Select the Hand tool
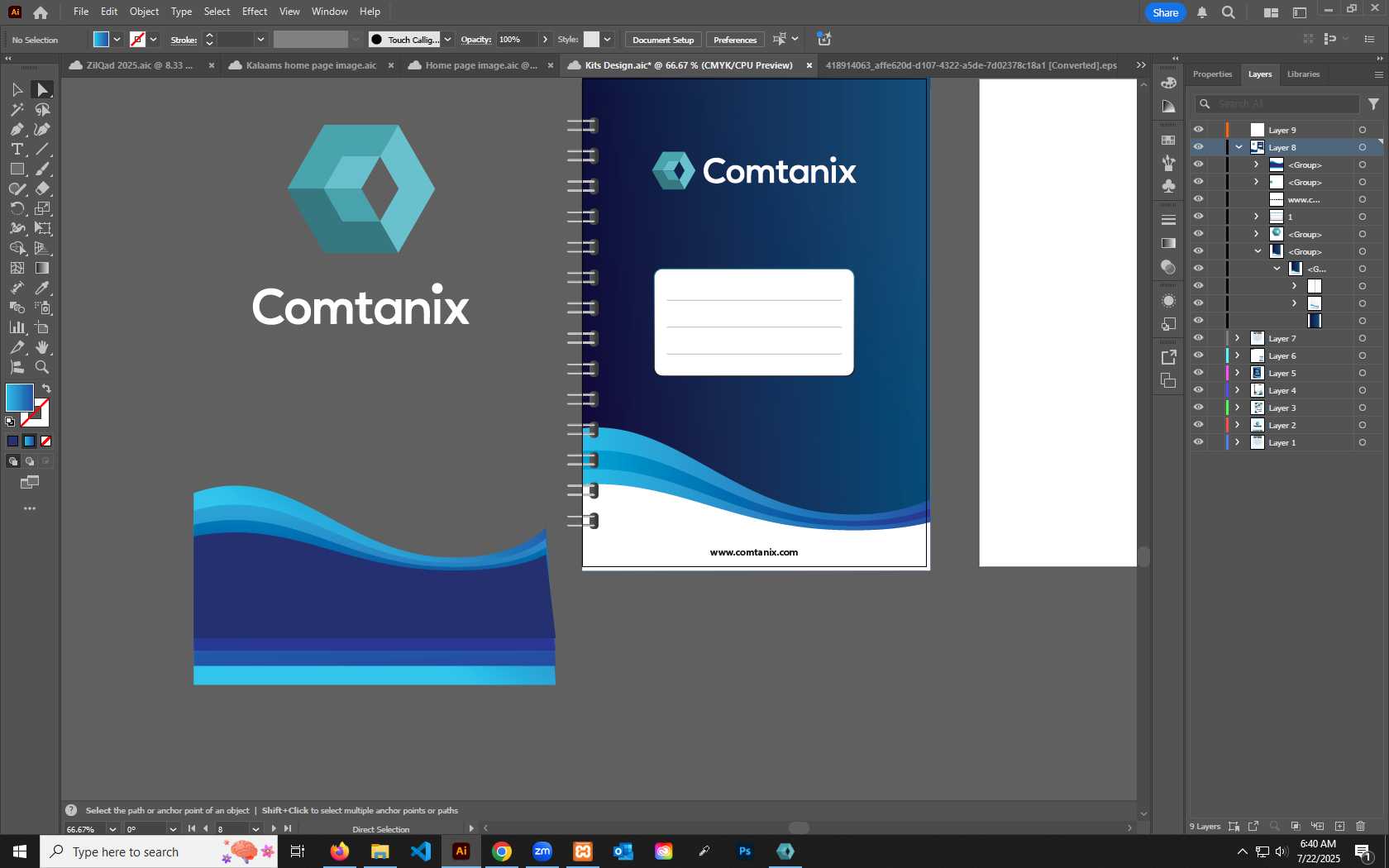1389x868 pixels. 42,347
